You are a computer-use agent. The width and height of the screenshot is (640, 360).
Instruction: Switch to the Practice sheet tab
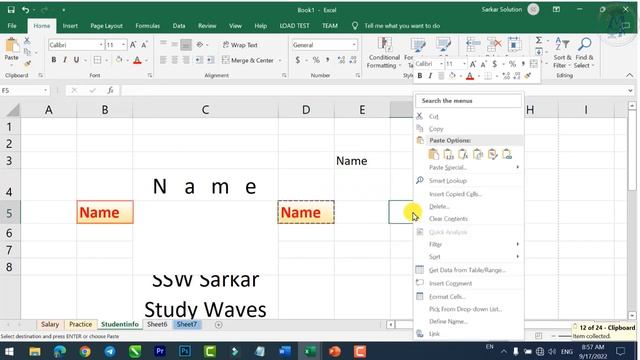click(x=80, y=324)
